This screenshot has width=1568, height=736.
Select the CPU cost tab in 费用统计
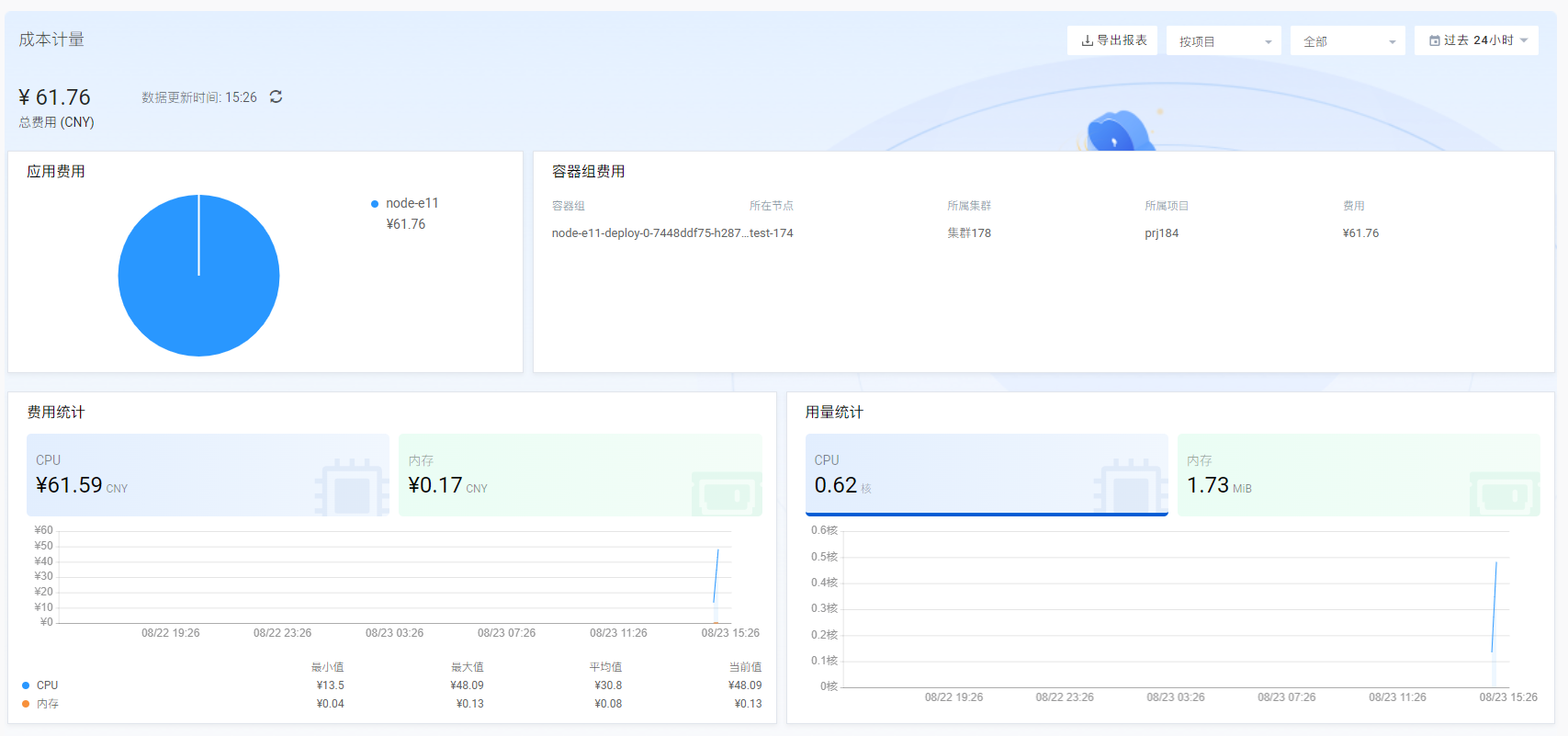click(x=208, y=474)
